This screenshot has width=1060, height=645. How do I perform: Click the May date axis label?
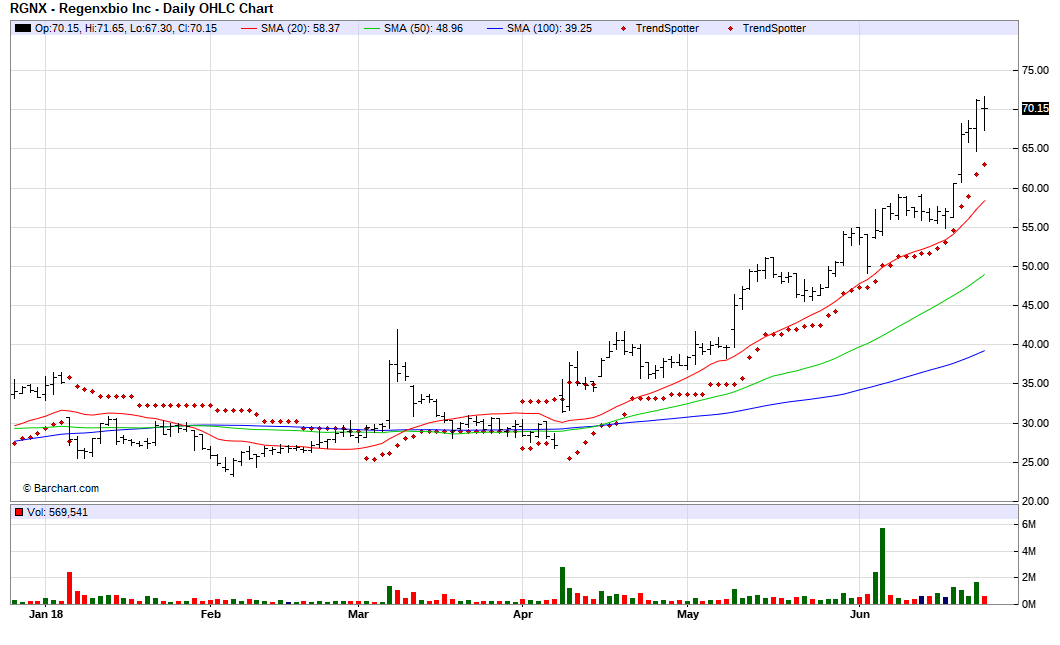[688, 614]
